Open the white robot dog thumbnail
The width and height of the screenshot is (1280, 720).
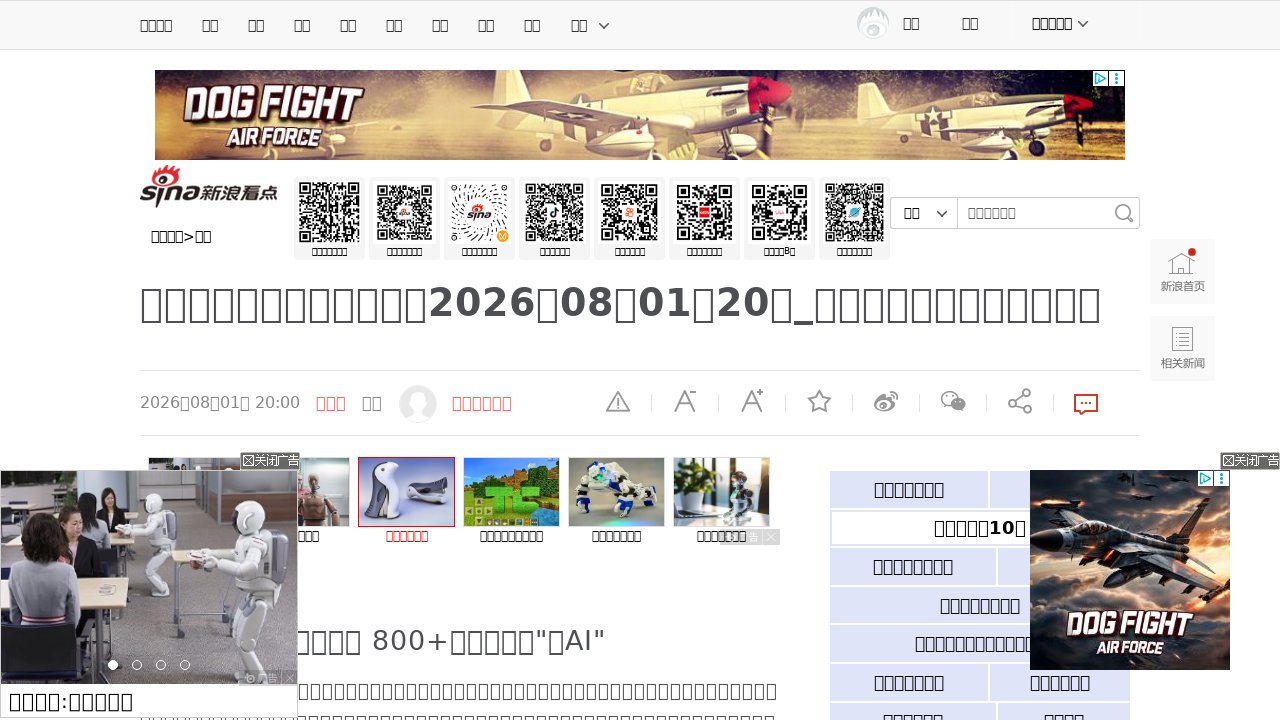pyautogui.click(x=616, y=492)
